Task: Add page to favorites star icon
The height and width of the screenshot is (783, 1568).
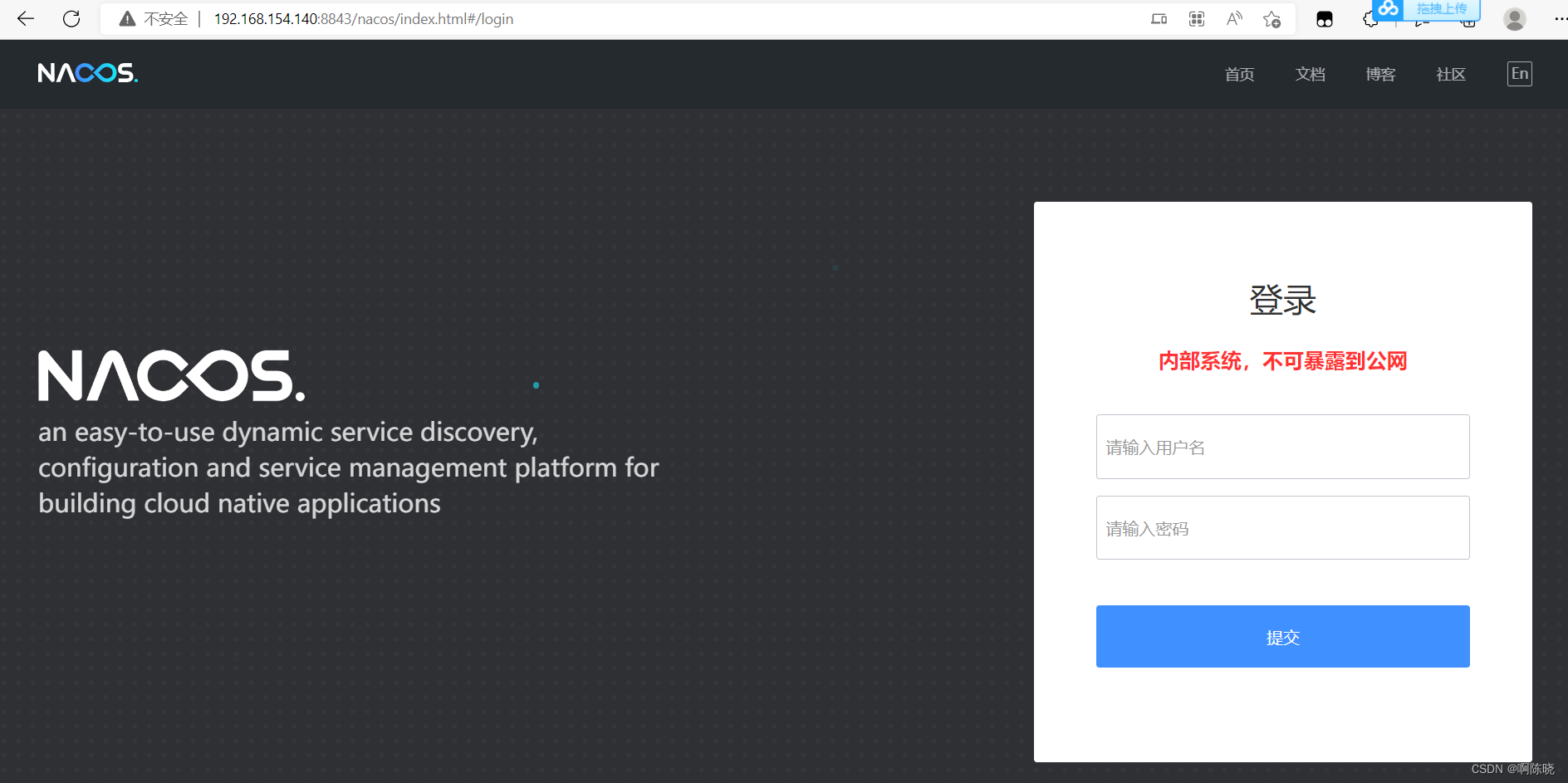Action: [1272, 19]
